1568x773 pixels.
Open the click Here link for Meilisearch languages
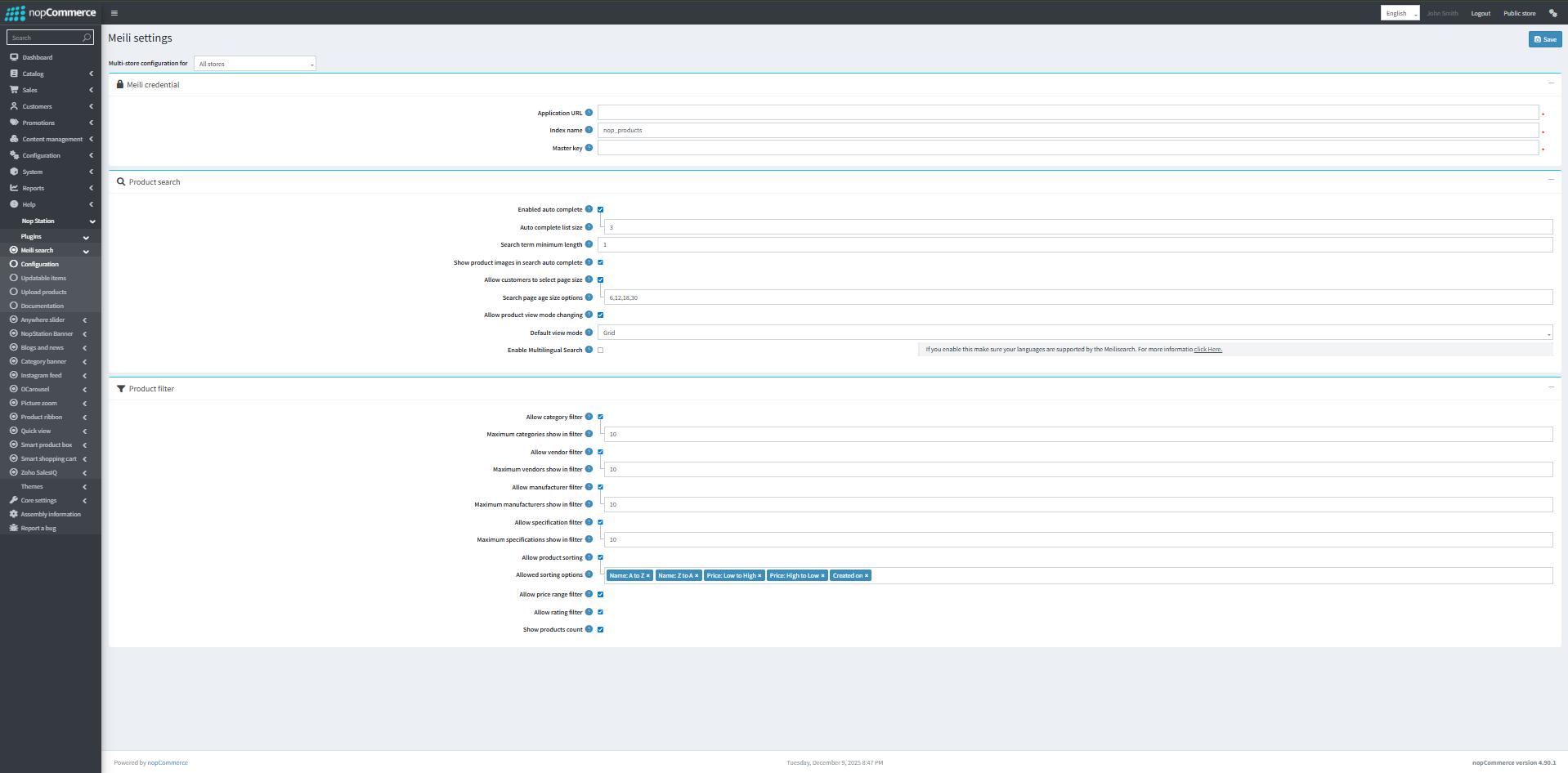click(x=1207, y=349)
